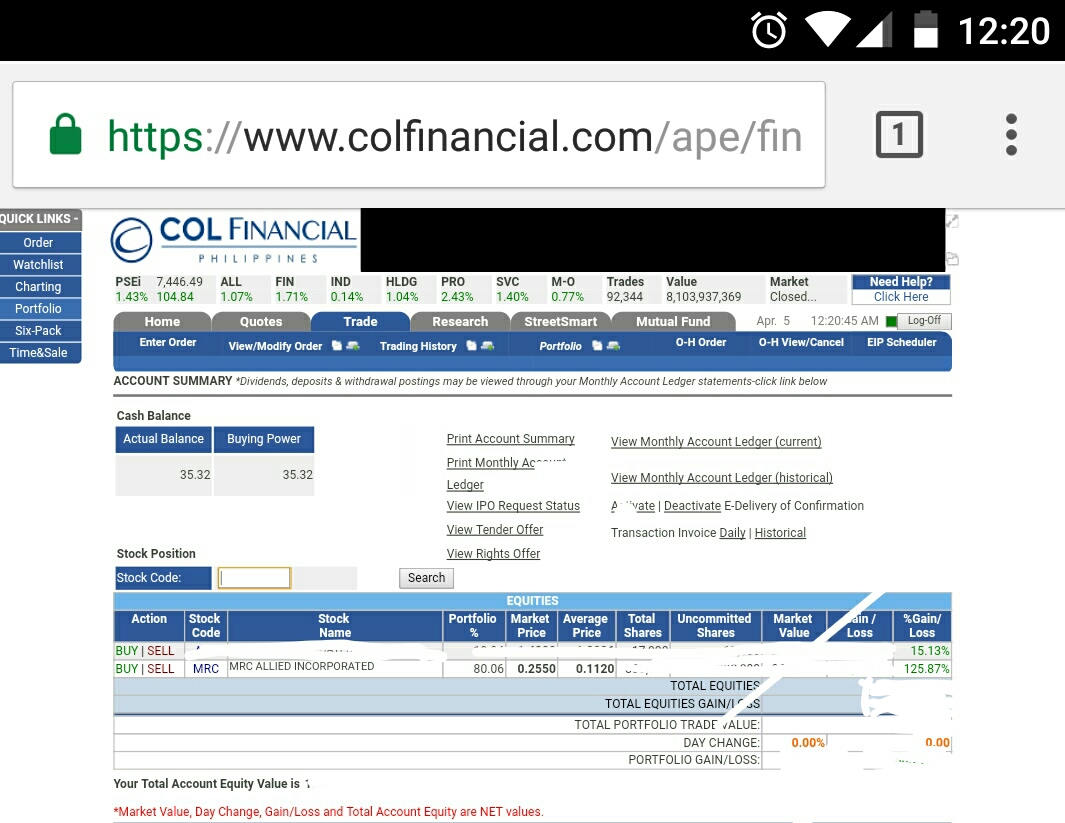Click the expand icon at page top right
1065x823 pixels.
click(x=952, y=221)
